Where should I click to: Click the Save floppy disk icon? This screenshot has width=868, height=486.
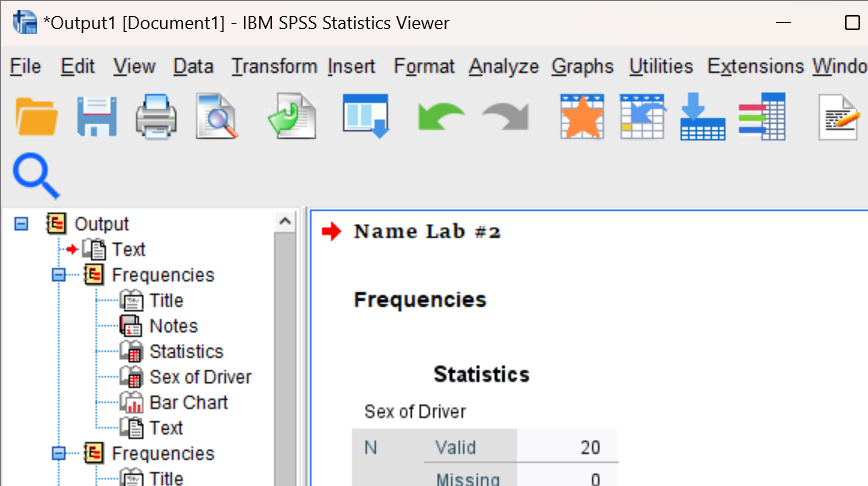(x=97, y=117)
